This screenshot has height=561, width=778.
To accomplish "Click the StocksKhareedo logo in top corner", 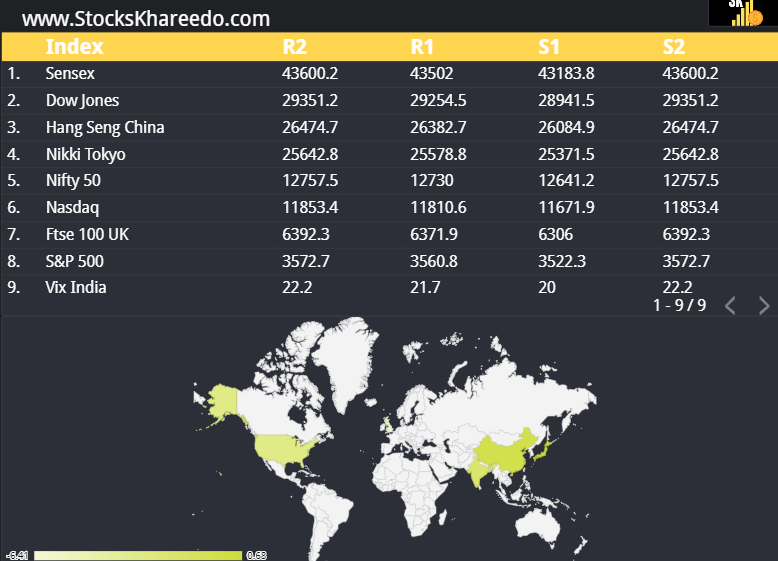I will pyautogui.click(x=743, y=13).
